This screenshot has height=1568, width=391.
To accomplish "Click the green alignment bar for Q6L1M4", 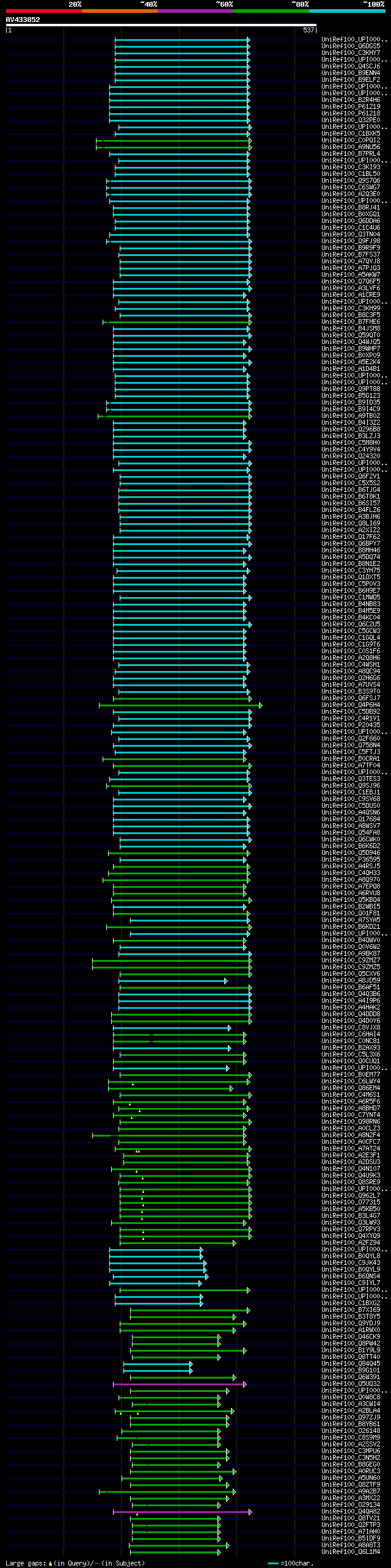I will click(x=175, y=1552).
